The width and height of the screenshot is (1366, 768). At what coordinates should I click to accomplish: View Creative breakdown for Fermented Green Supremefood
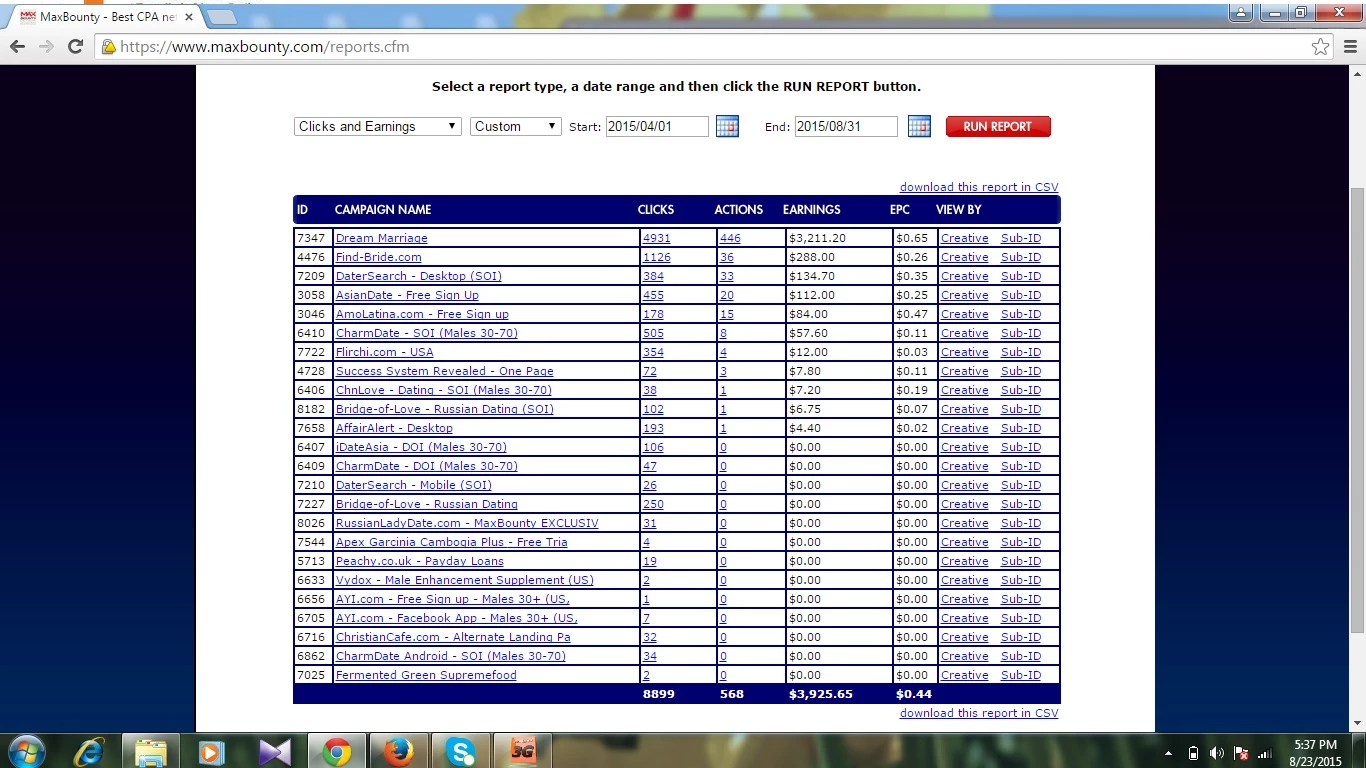coord(965,675)
